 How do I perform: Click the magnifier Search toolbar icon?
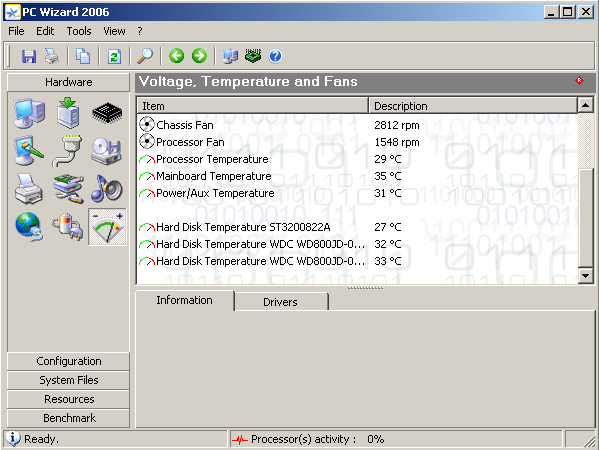[145, 56]
